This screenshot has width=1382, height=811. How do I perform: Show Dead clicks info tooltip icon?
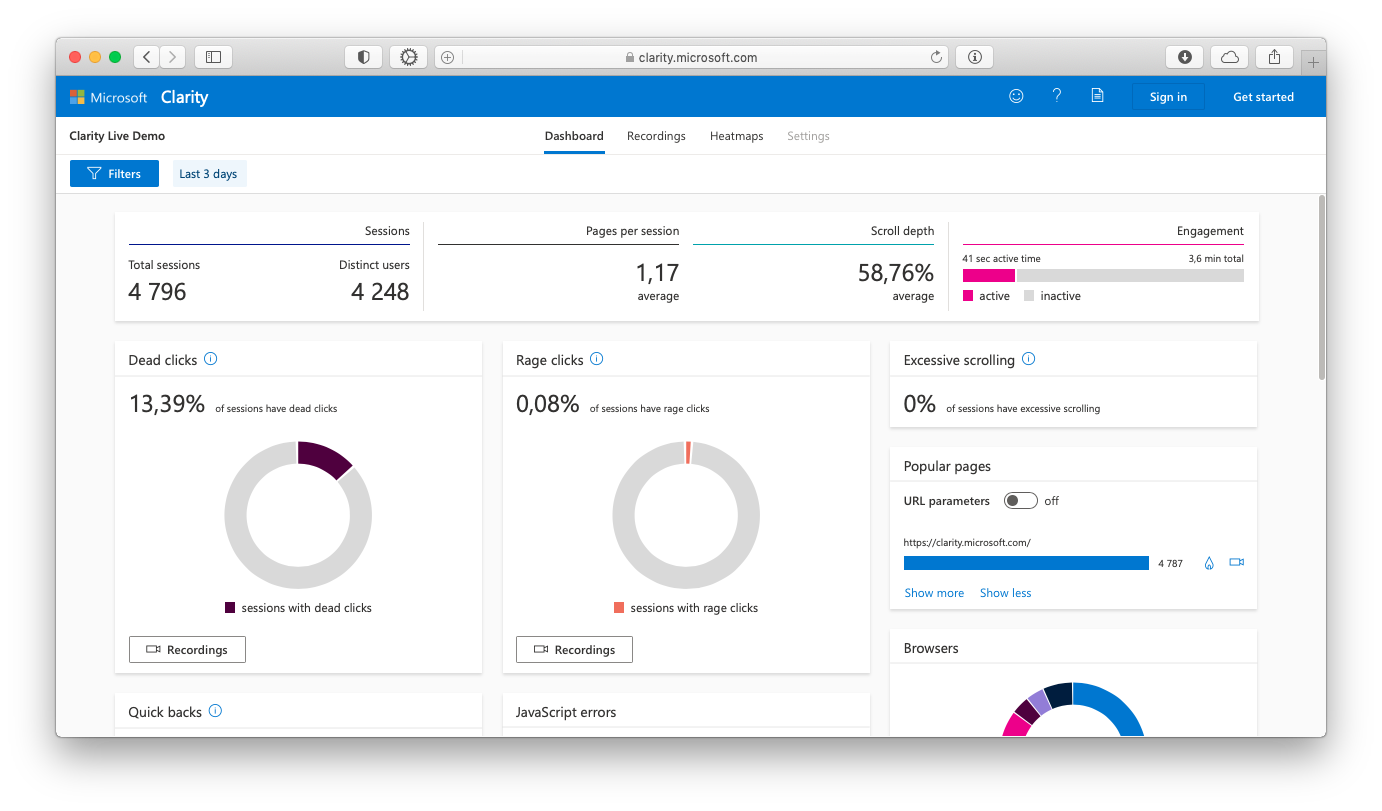point(210,359)
